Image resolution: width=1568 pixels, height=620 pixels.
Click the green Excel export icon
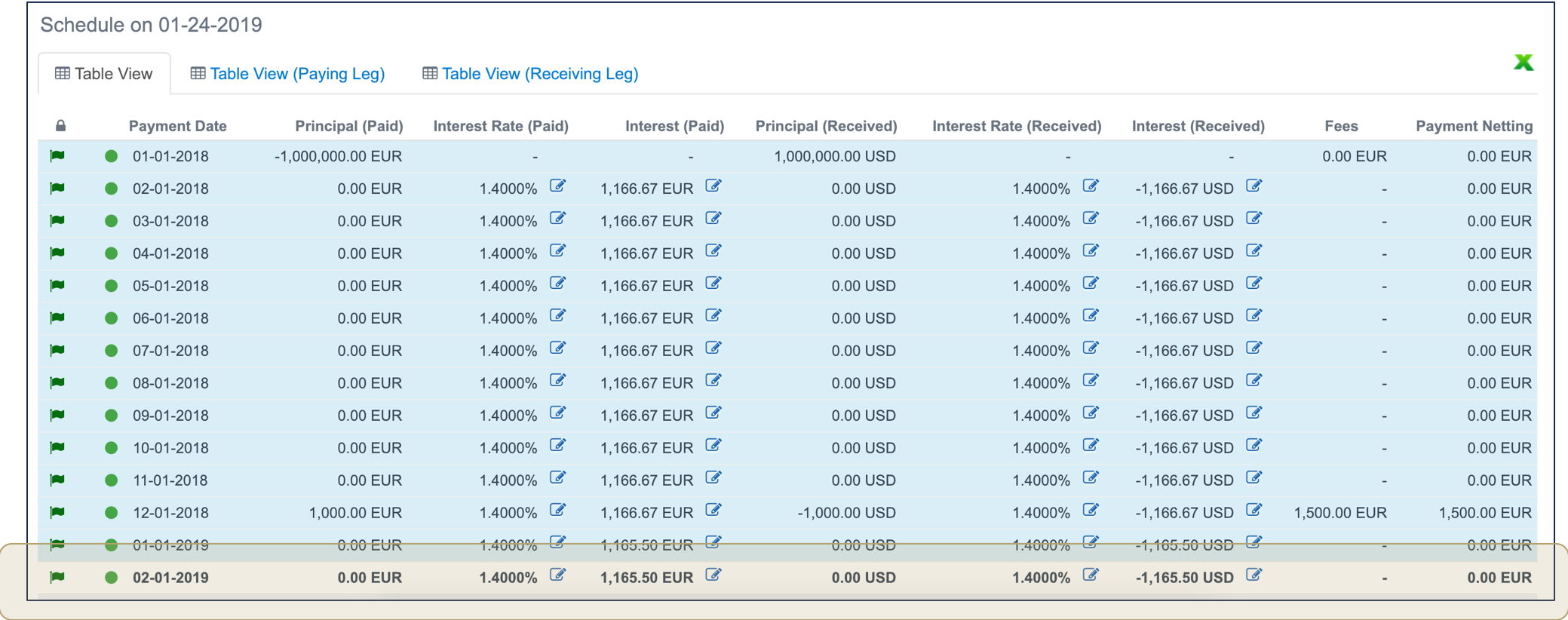1523,63
